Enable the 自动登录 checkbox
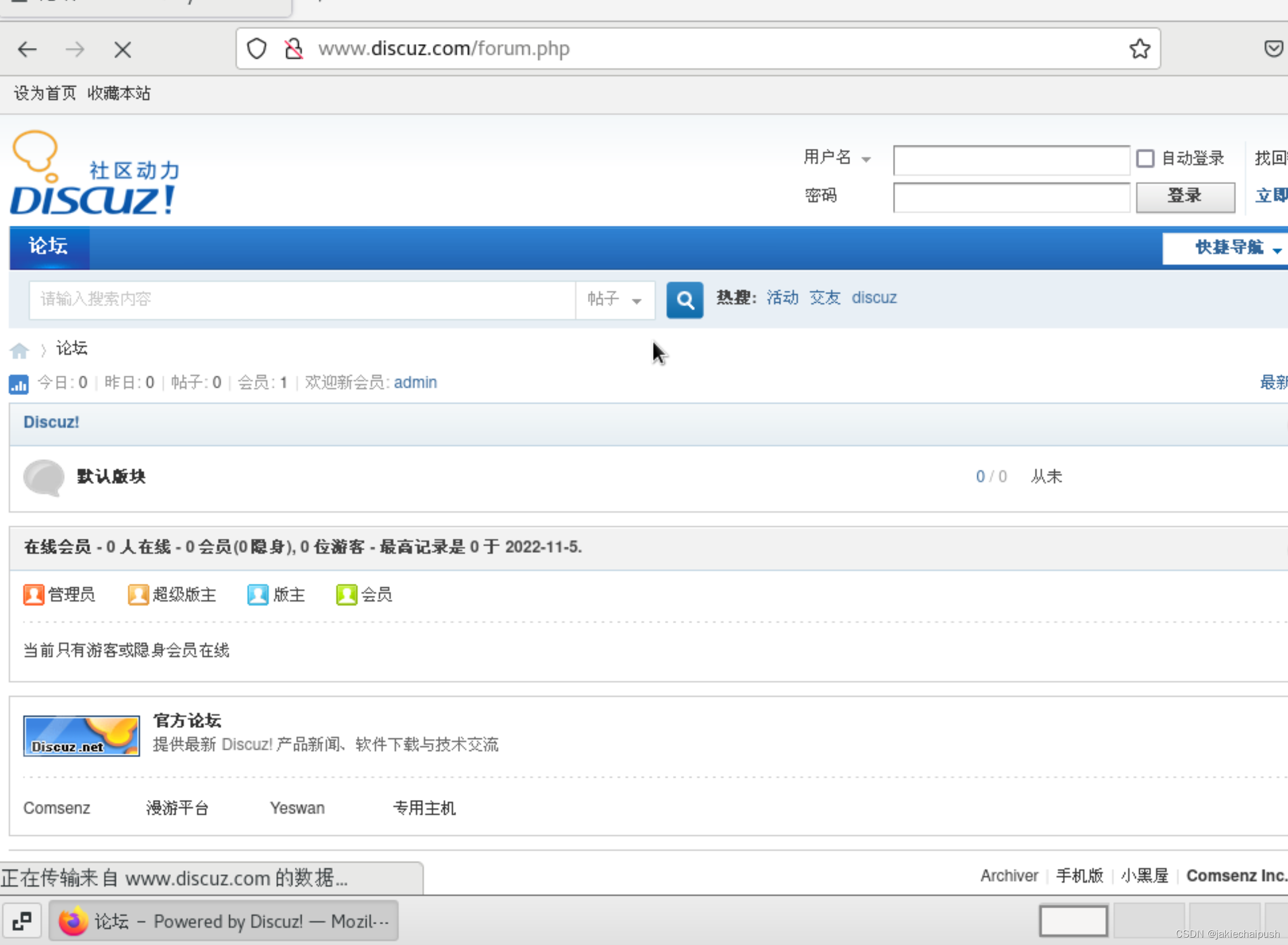 click(1145, 158)
